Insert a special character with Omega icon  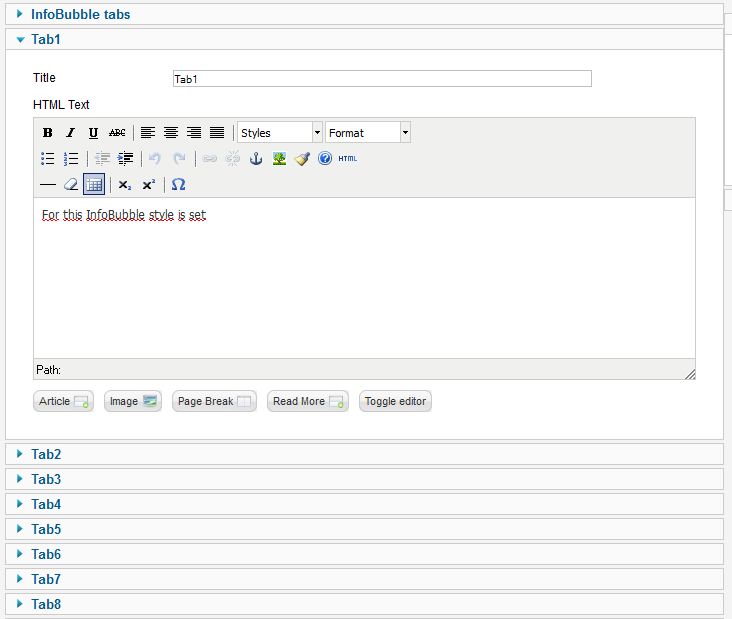(x=178, y=185)
